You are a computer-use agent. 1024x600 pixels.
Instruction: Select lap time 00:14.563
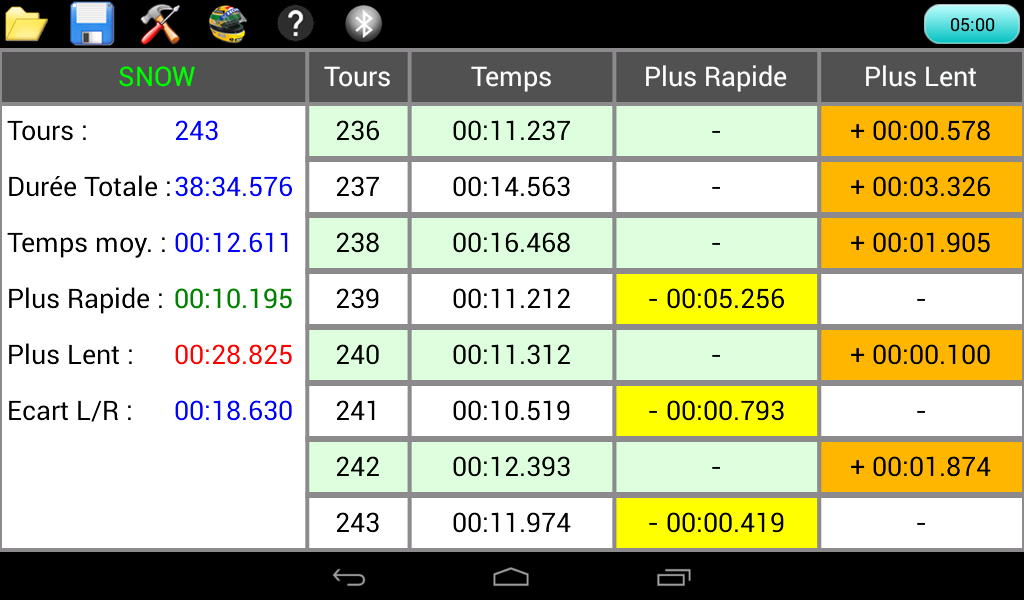[x=511, y=187]
